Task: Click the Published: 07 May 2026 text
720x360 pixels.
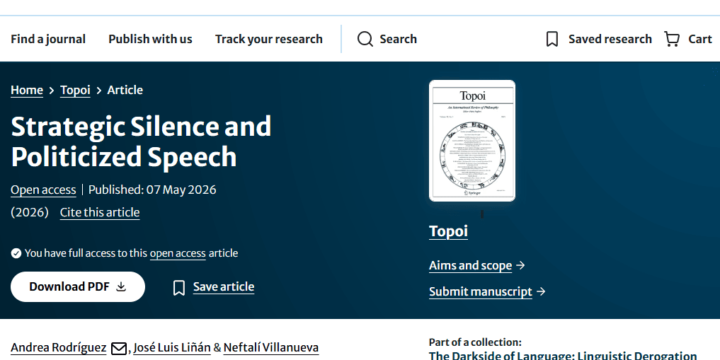Action: (152, 190)
